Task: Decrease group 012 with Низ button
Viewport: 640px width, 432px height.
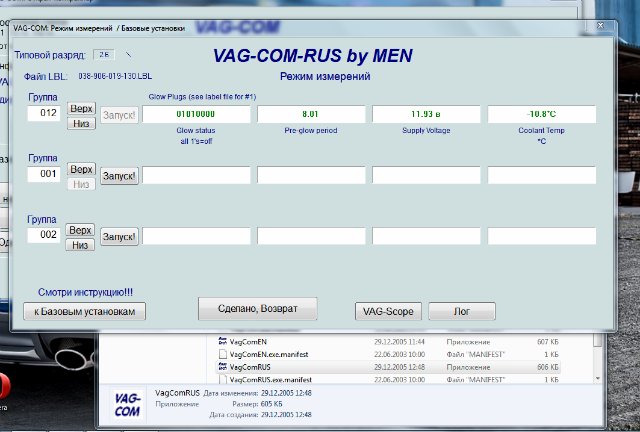Action: pyautogui.click(x=81, y=123)
